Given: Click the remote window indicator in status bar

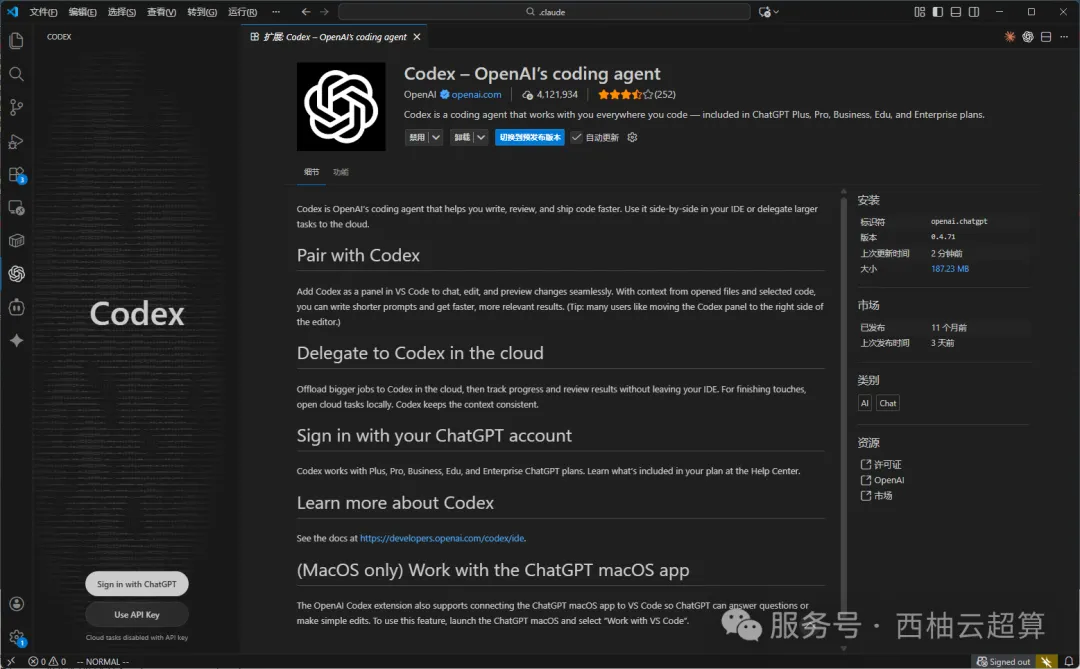Looking at the screenshot, I should click(x=11, y=661).
